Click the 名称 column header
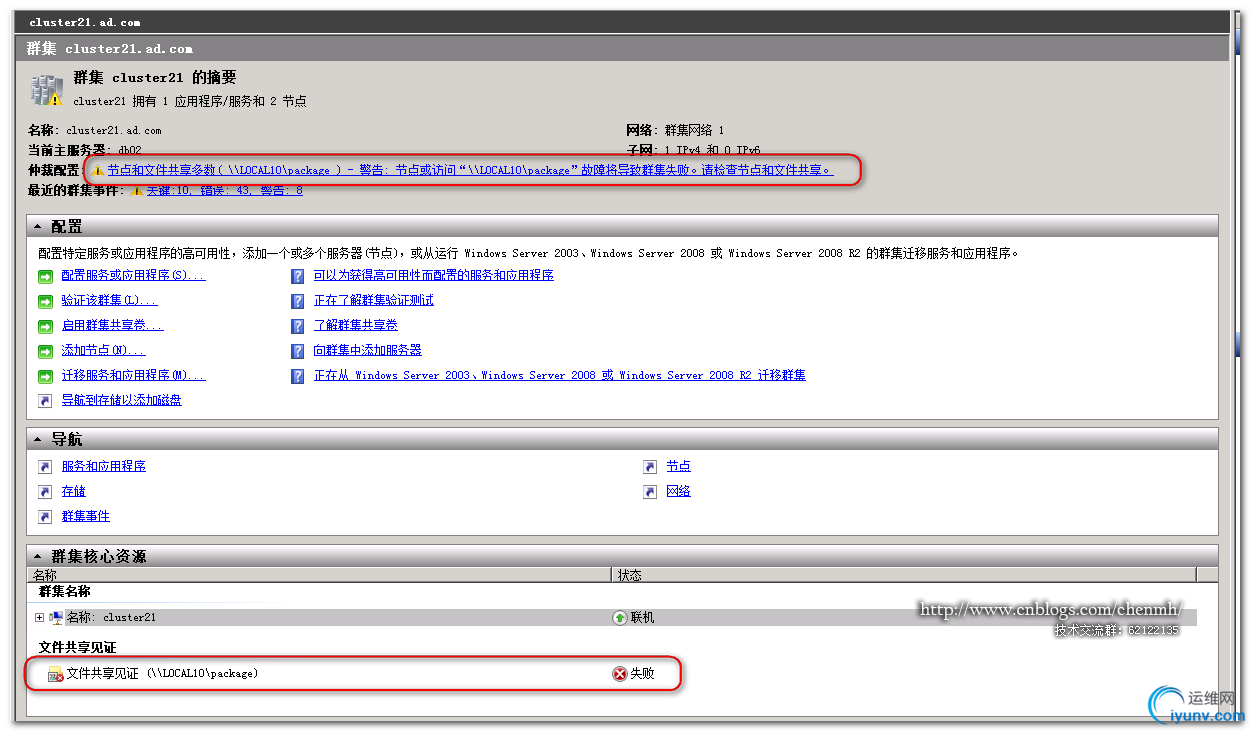 click(x=319, y=575)
